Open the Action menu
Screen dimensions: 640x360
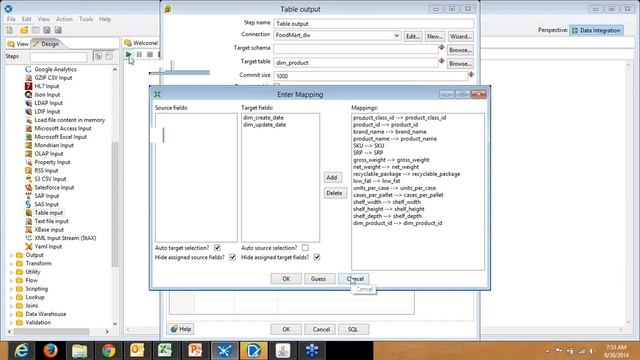click(x=64, y=19)
